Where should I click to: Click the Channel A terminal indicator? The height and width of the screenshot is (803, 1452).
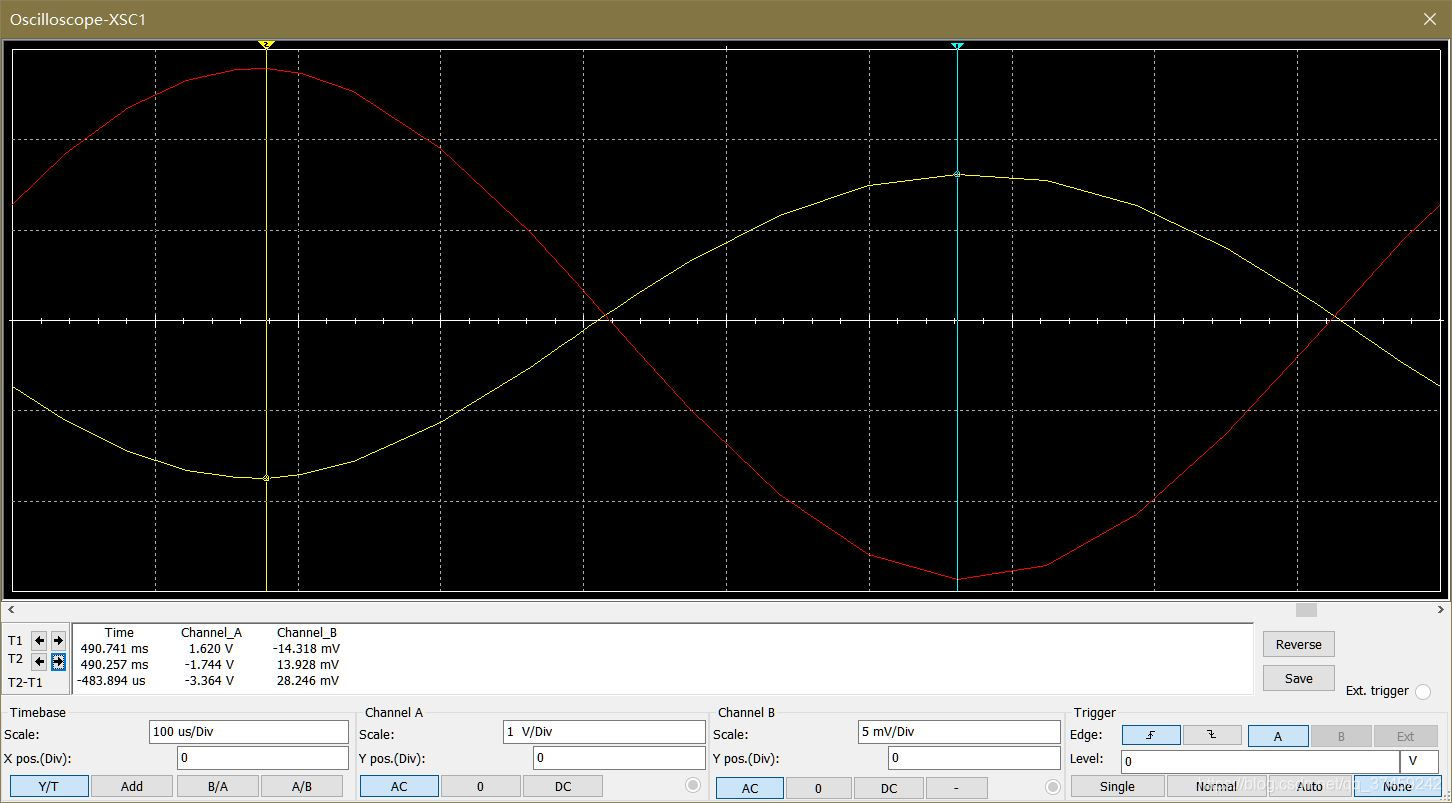(x=692, y=786)
